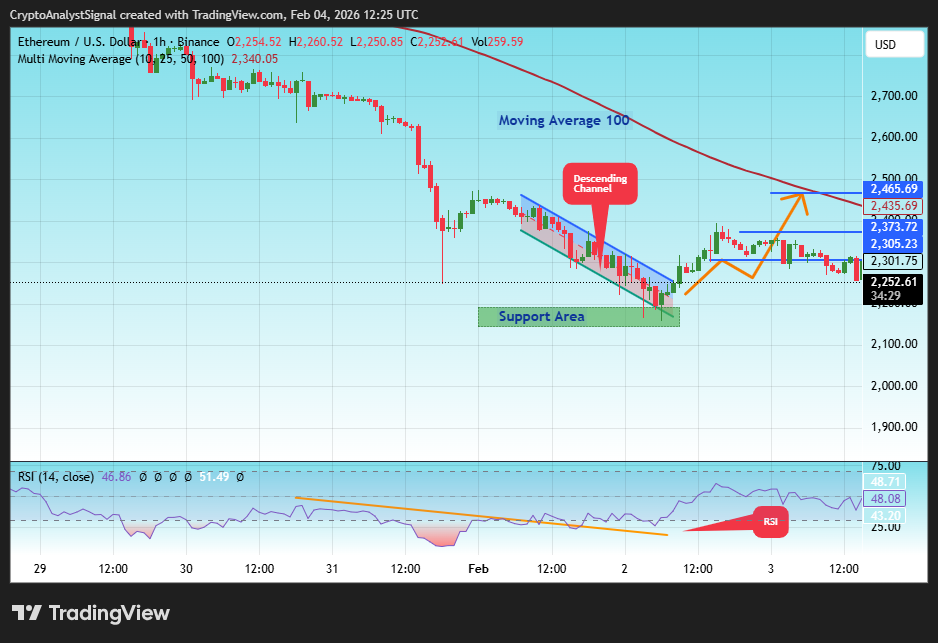Click the 2,000.00 price axis tick
Screen dimensions: 938x643
click(x=894, y=386)
